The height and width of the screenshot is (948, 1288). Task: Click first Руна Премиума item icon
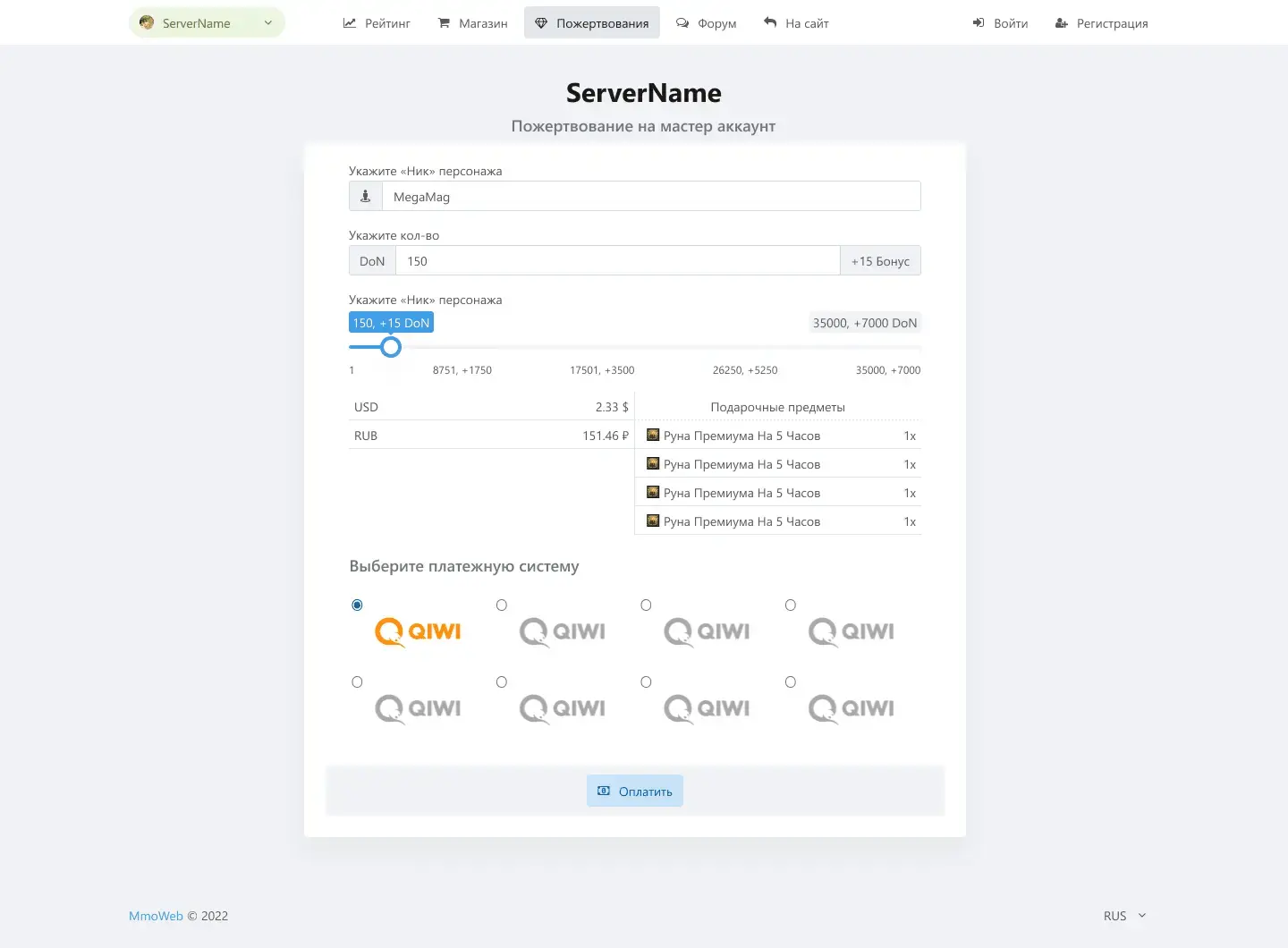[x=653, y=435]
